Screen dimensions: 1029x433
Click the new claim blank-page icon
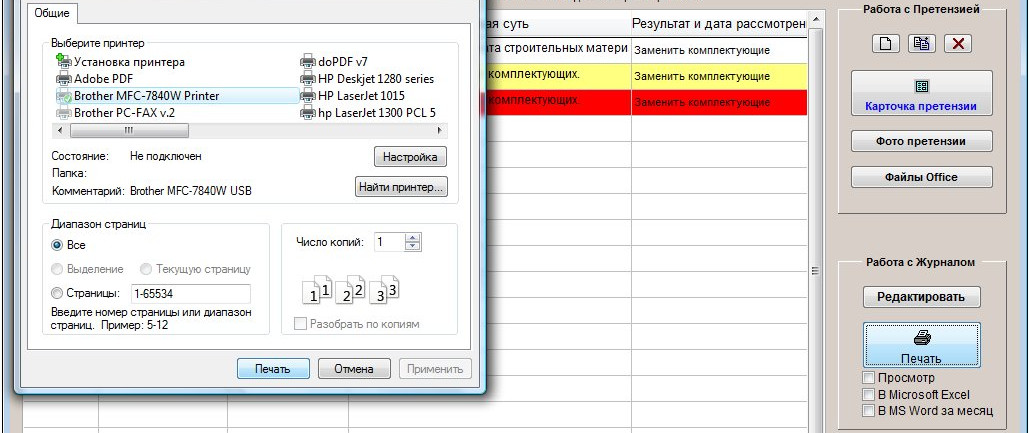(886, 44)
